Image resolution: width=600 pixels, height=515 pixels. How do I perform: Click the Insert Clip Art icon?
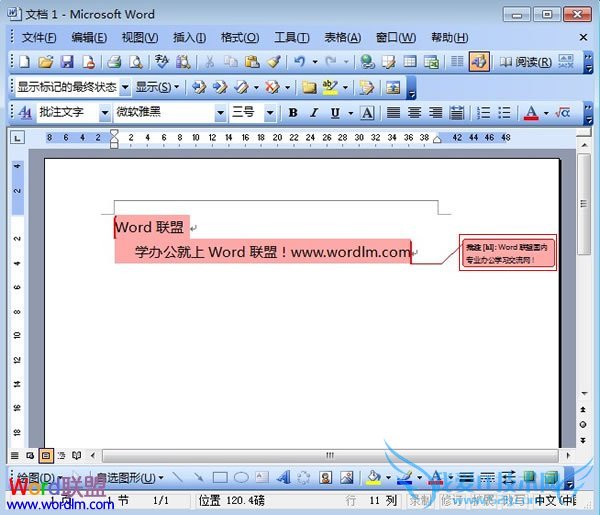point(326,477)
